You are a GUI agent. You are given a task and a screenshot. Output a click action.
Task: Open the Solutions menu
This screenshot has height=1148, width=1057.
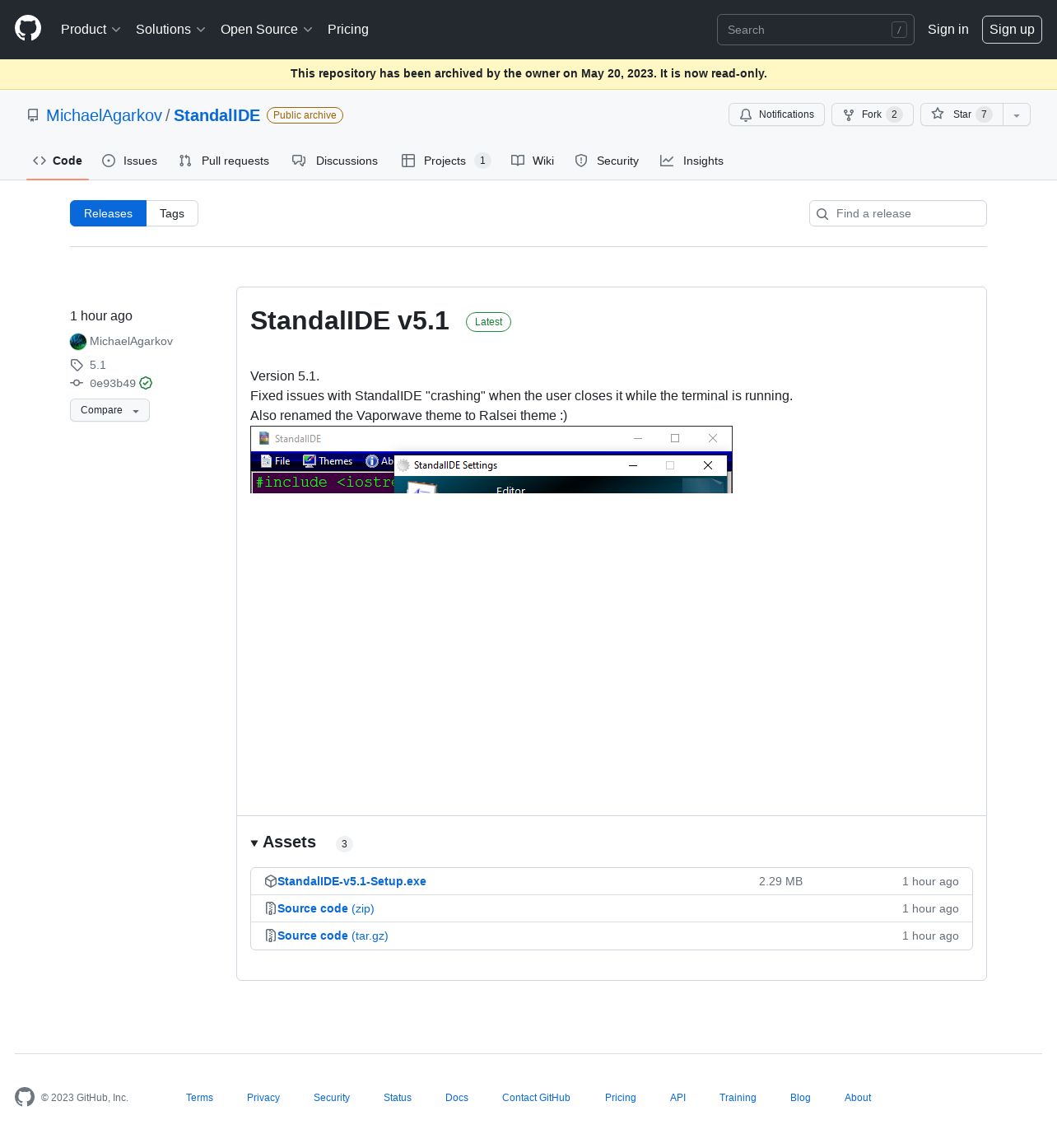(170, 29)
